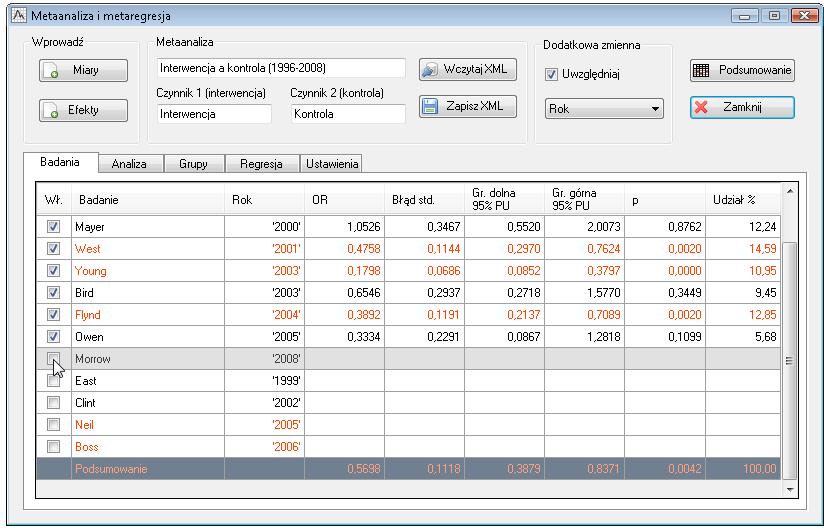Image resolution: width=824 pixels, height=532 pixels.
Task: Click the Badanie column header
Action: coord(148,200)
